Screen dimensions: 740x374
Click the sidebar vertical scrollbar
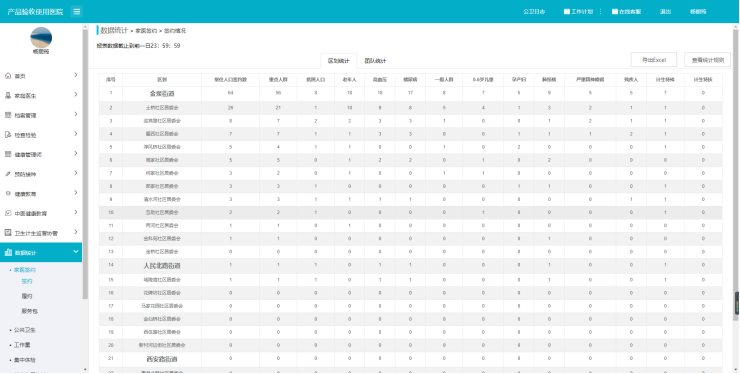(85, 164)
